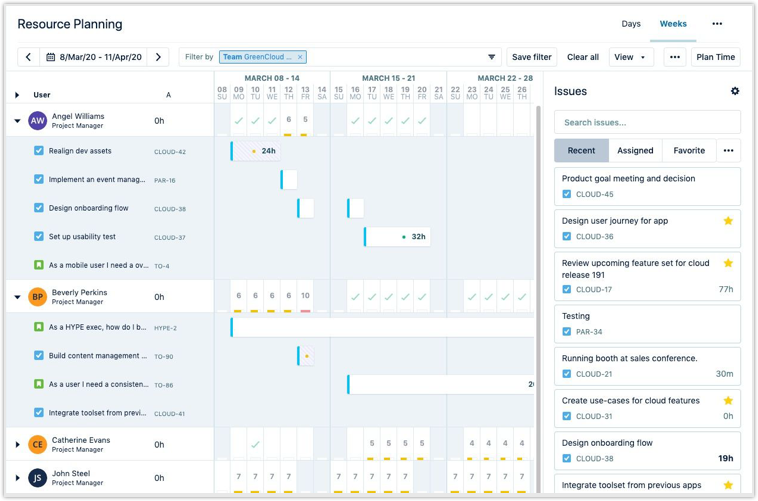
Task: Remove the Team GreenCloud filter tag
Action: (300, 58)
